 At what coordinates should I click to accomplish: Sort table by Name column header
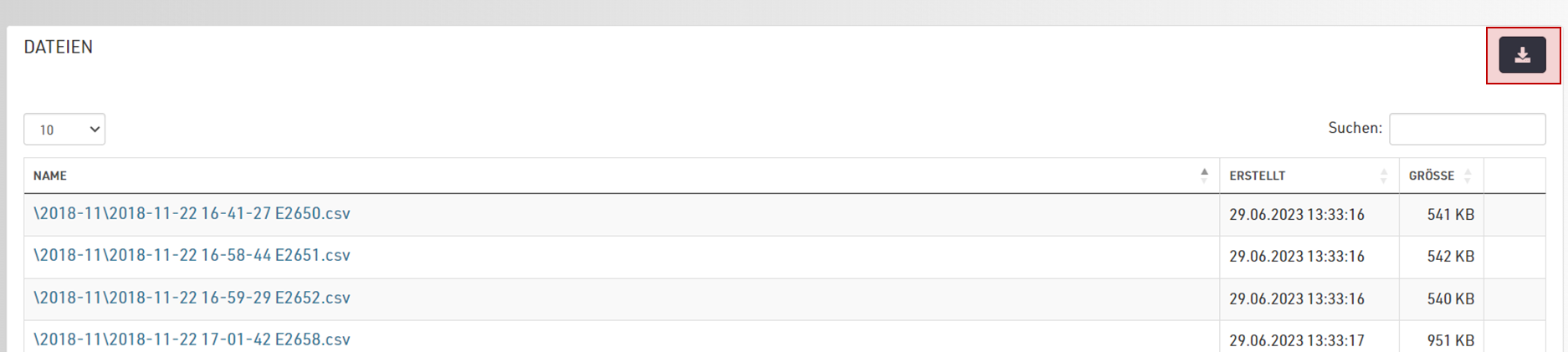[x=50, y=176]
